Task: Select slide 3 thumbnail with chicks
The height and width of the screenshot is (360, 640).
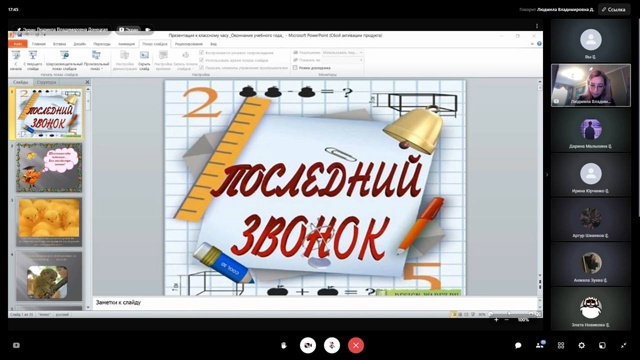Action: (49, 222)
